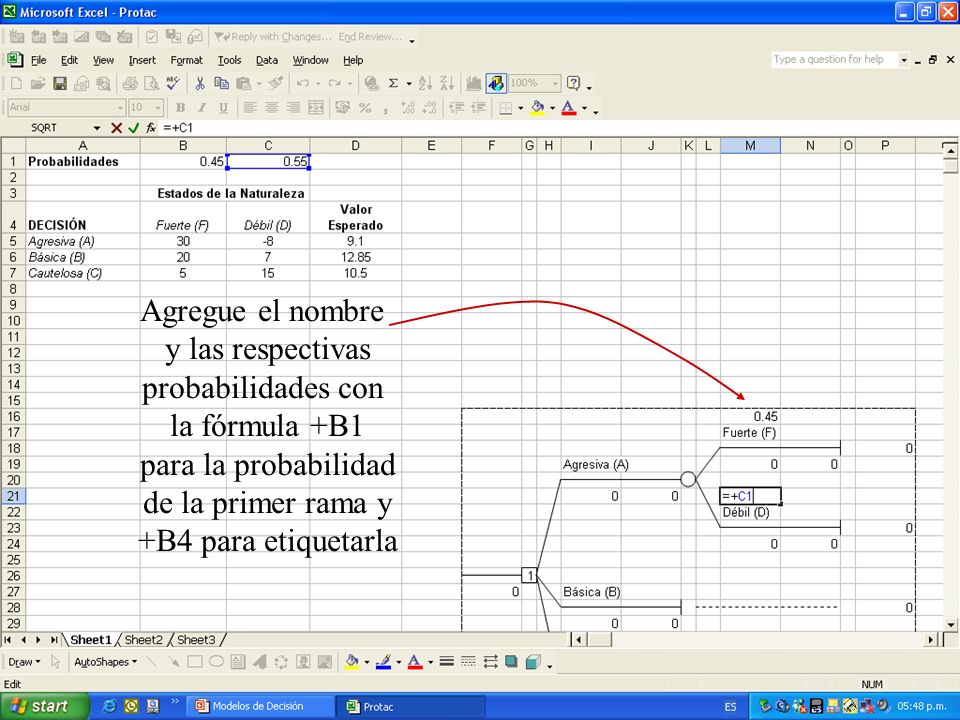Screen dimensions: 960x720
Task: Open the Chart Wizard icon
Action: [473, 83]
